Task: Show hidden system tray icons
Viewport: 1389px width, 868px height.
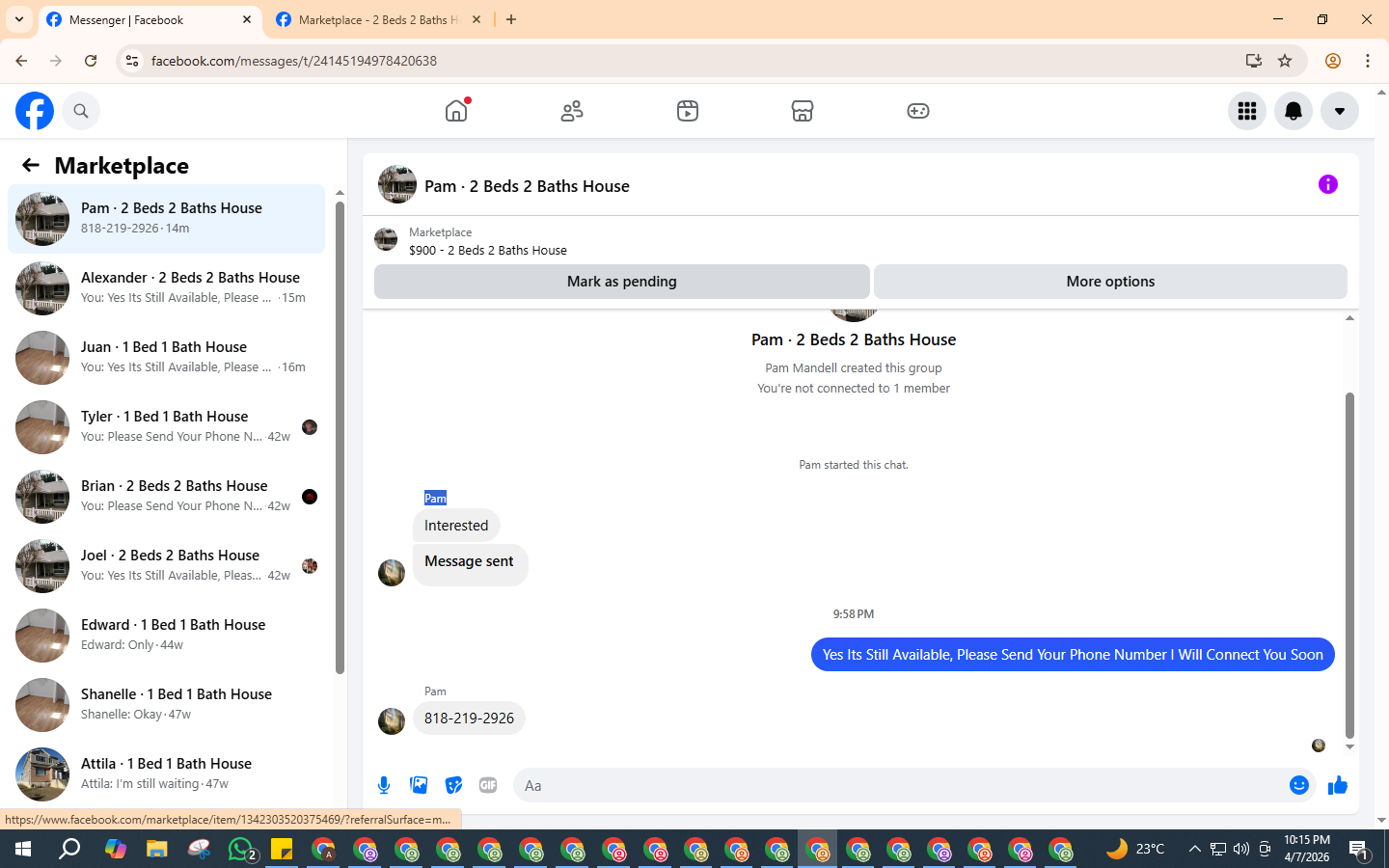Action: click(1194, 849)
